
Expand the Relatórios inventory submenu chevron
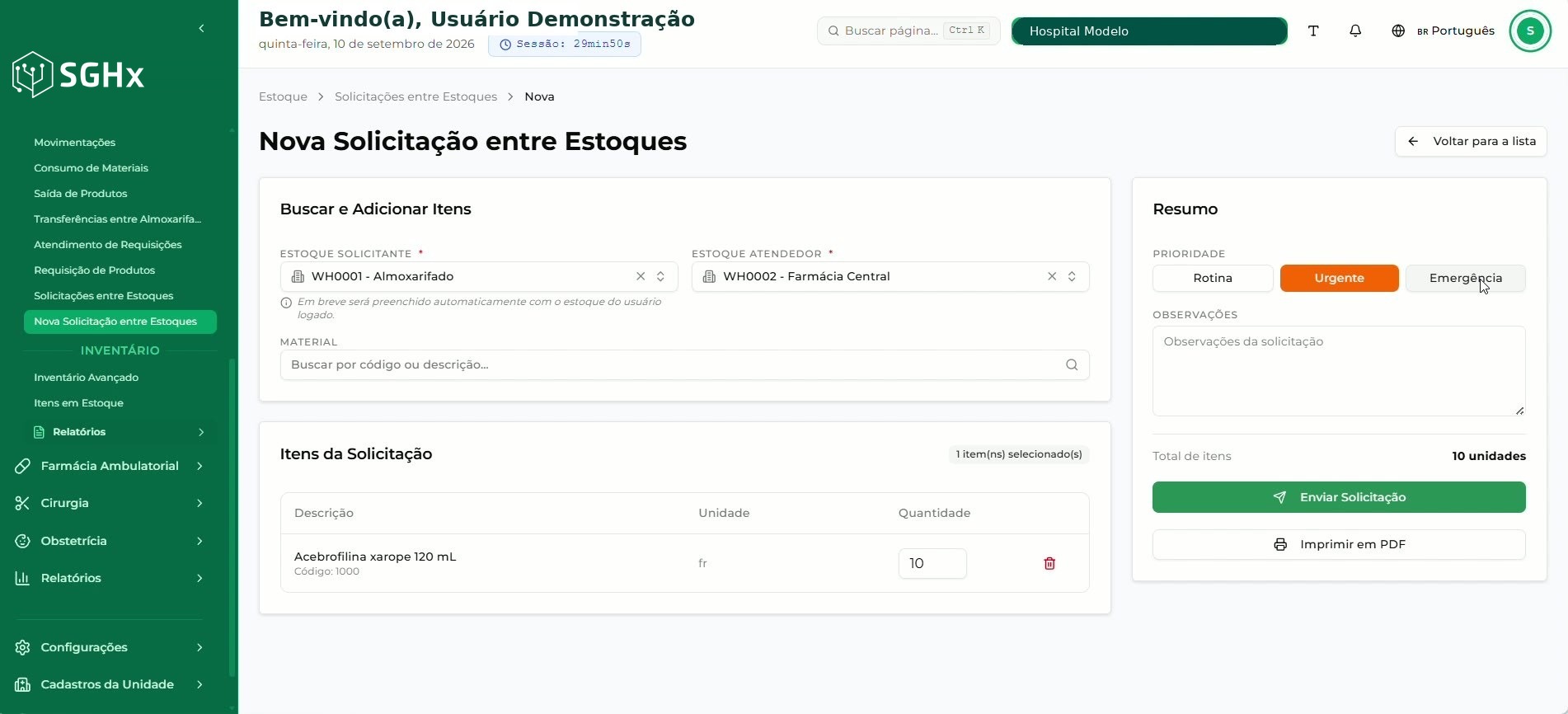(201, 432)
